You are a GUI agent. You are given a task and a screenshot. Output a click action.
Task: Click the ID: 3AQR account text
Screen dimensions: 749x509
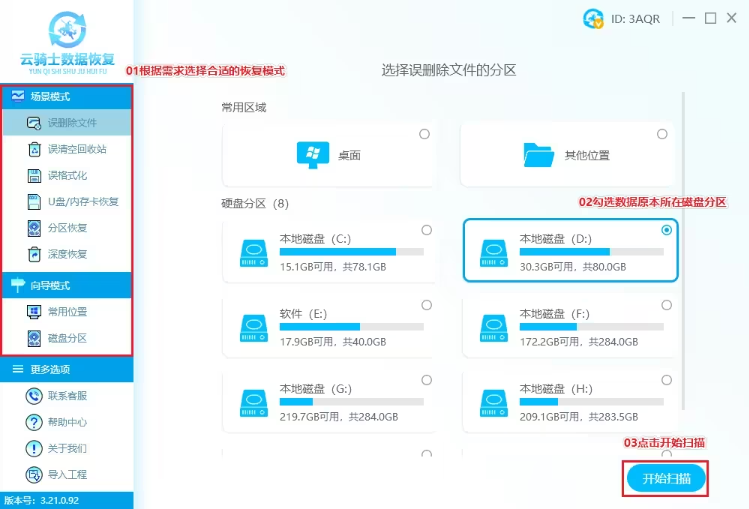pos(635,19)
